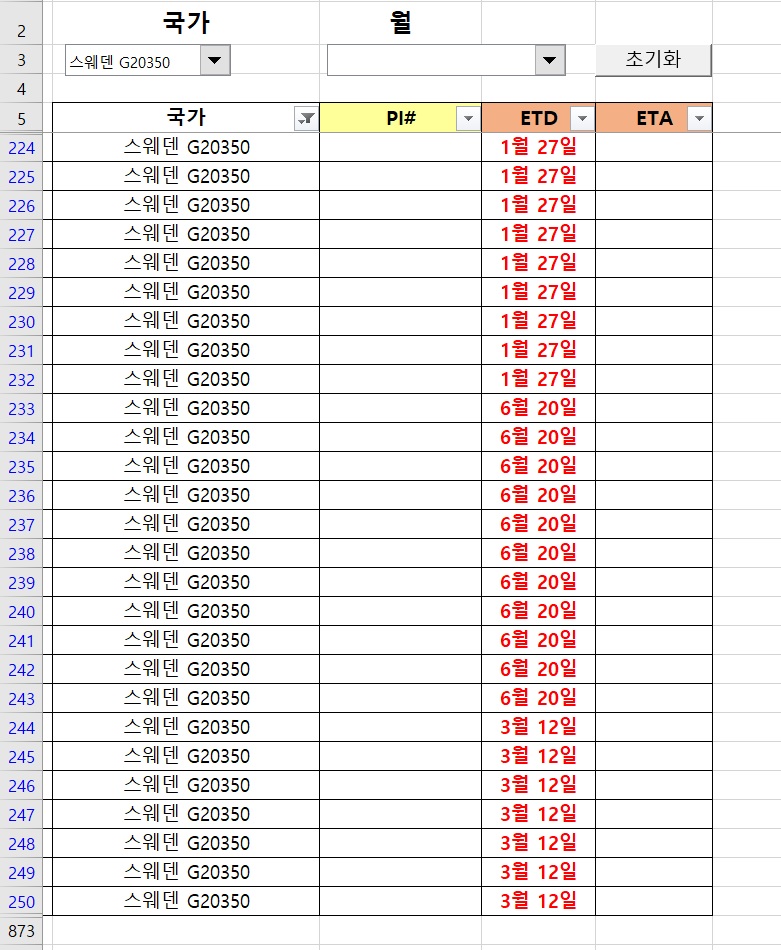Click the empty PI# cell in row 240
Image resolution: width=781 pixels, height=950 pixels.
400,611
